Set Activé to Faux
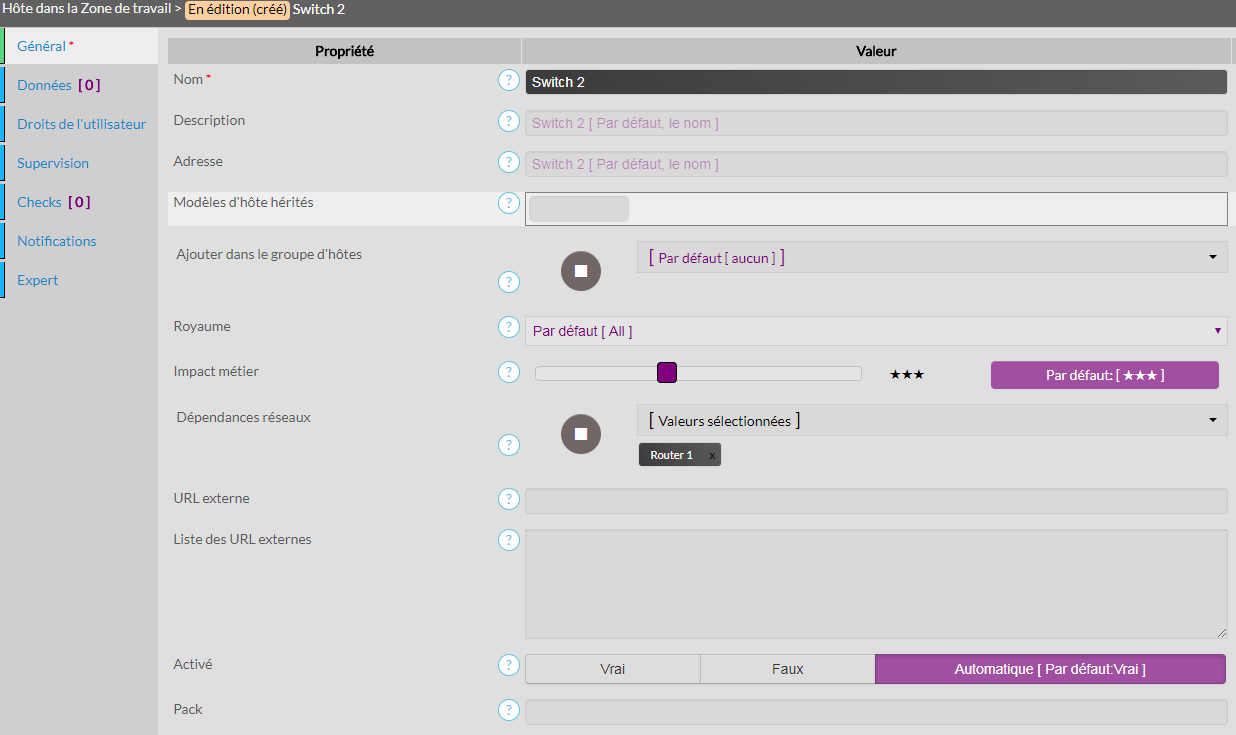The image size is (1236, 735). click(x=787, y=669)
